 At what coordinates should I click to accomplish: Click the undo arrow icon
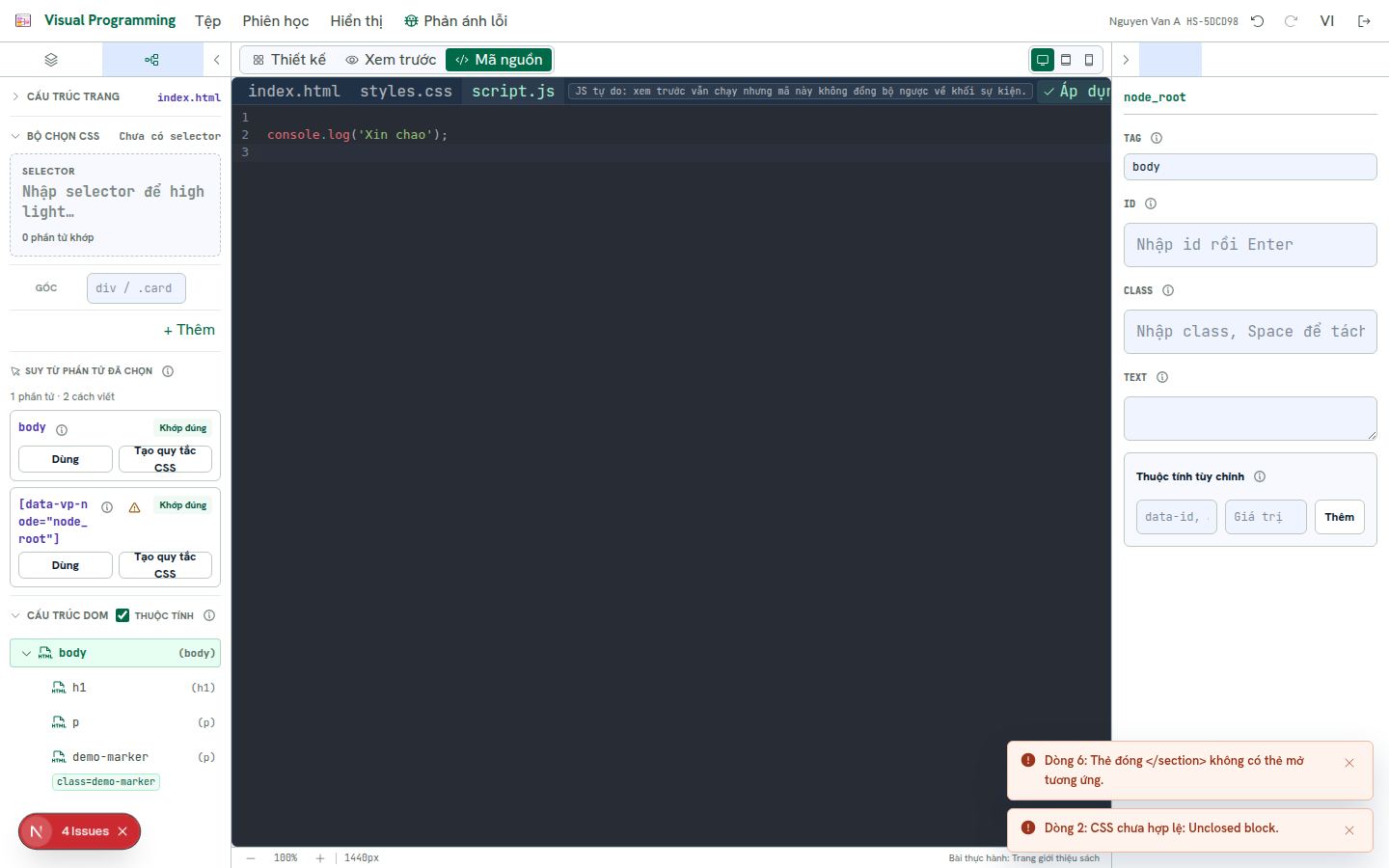pos(1258,21)
